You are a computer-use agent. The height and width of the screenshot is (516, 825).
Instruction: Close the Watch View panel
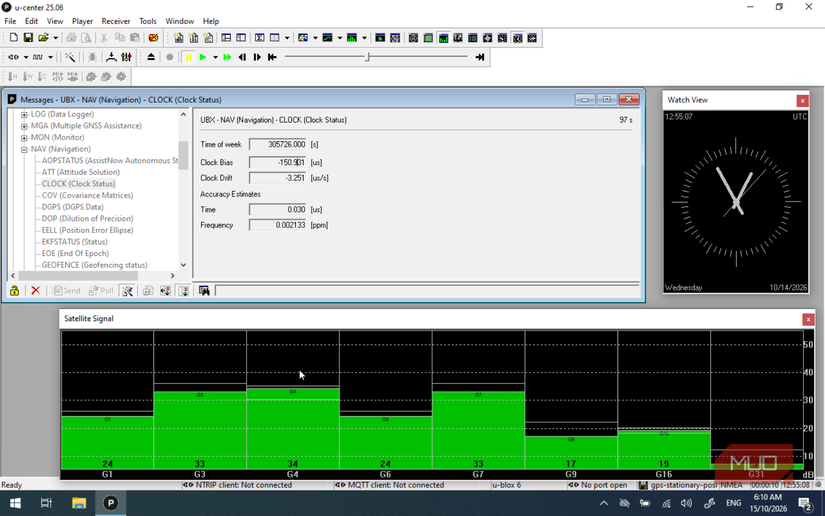click(x=802, y=100)
